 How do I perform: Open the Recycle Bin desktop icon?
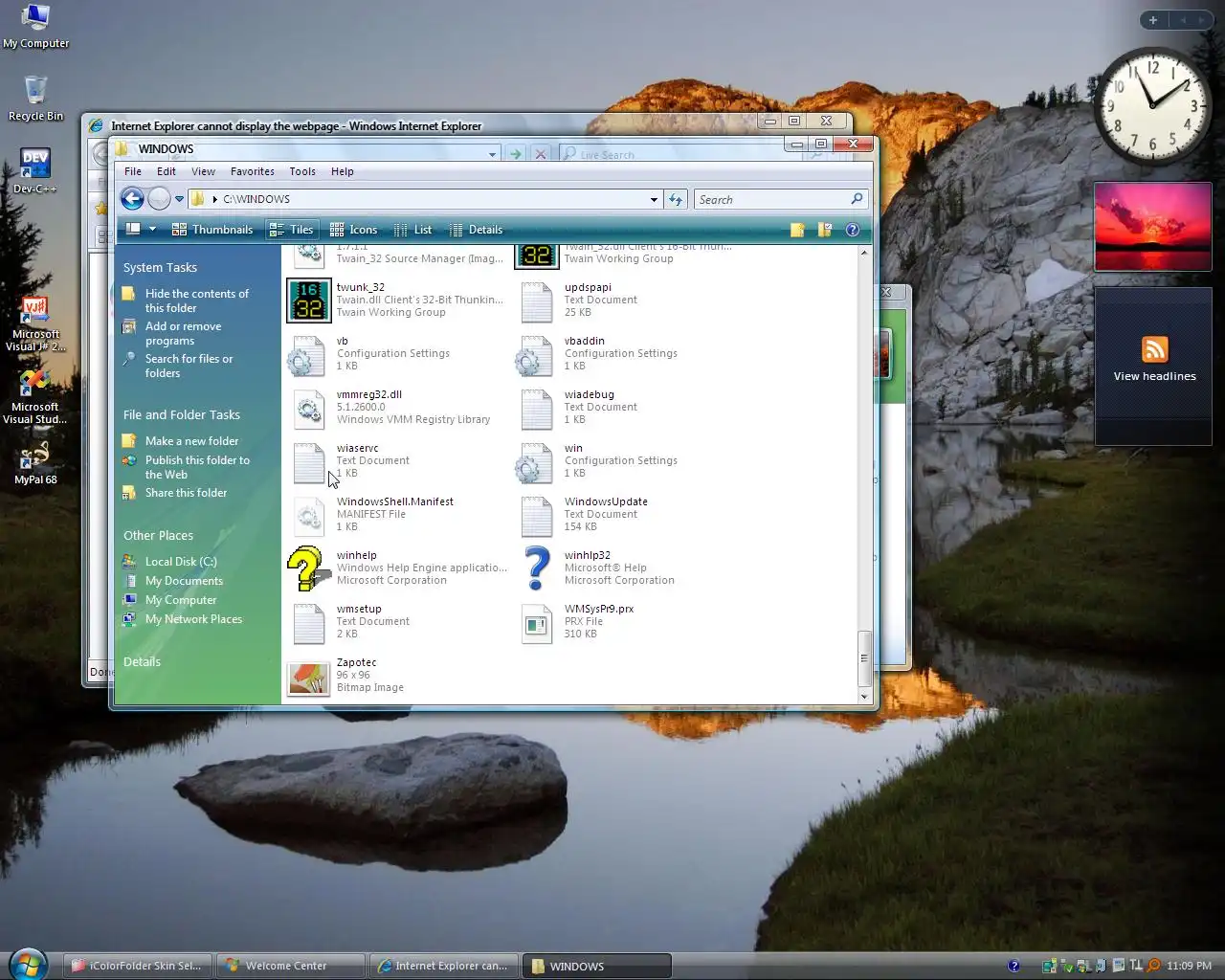35,98
